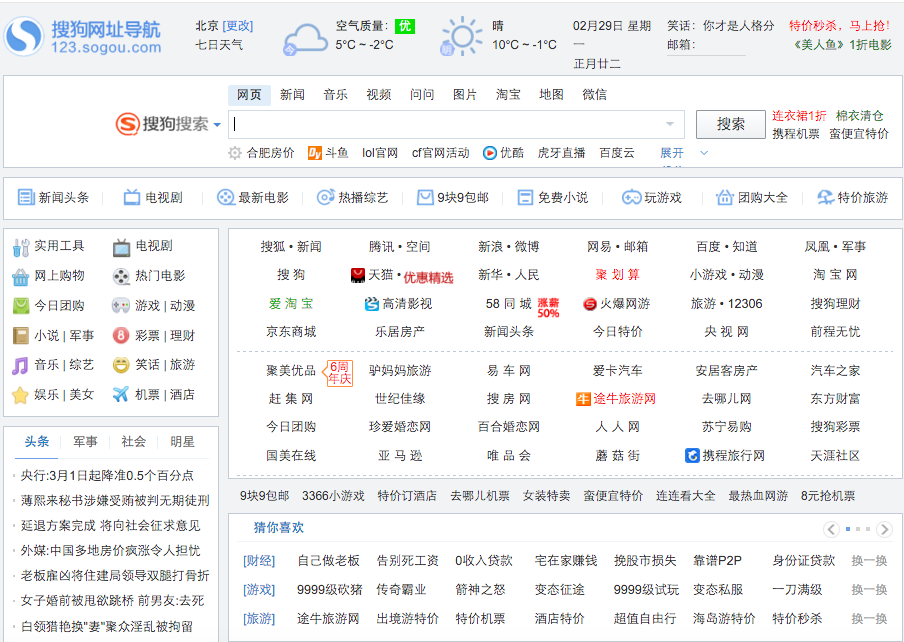Go to the previous 猜你喜欢 page

[x=831, y=528]
